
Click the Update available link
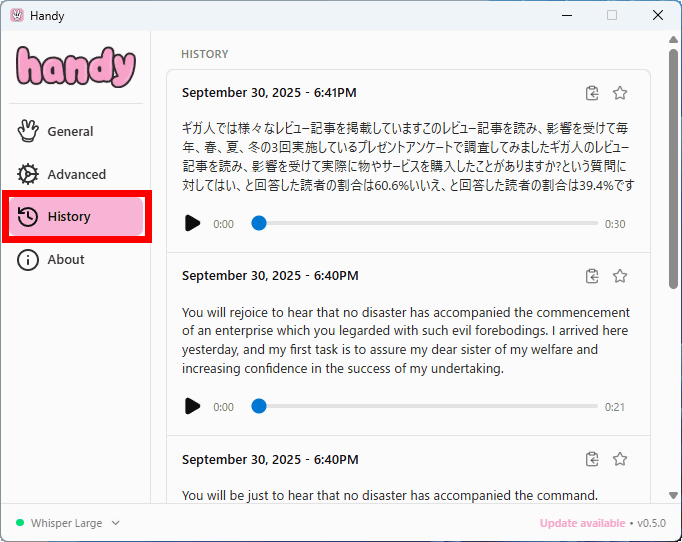click(x=582, y=523)
